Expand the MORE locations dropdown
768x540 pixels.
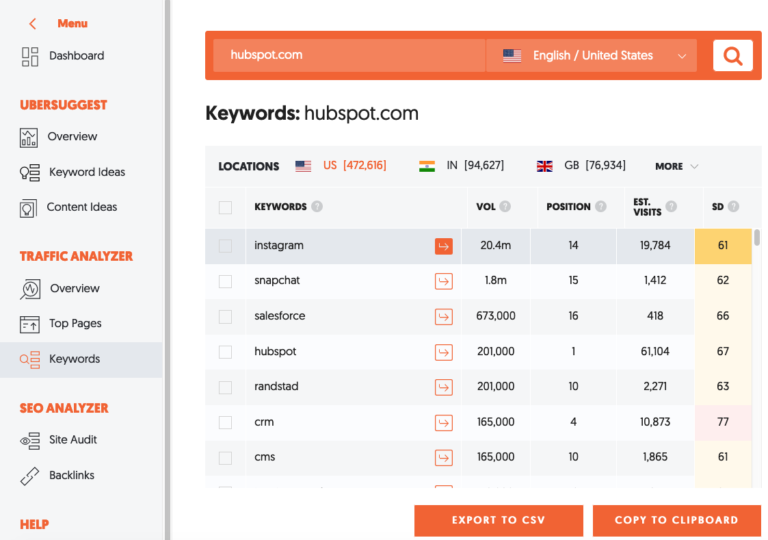676,166
